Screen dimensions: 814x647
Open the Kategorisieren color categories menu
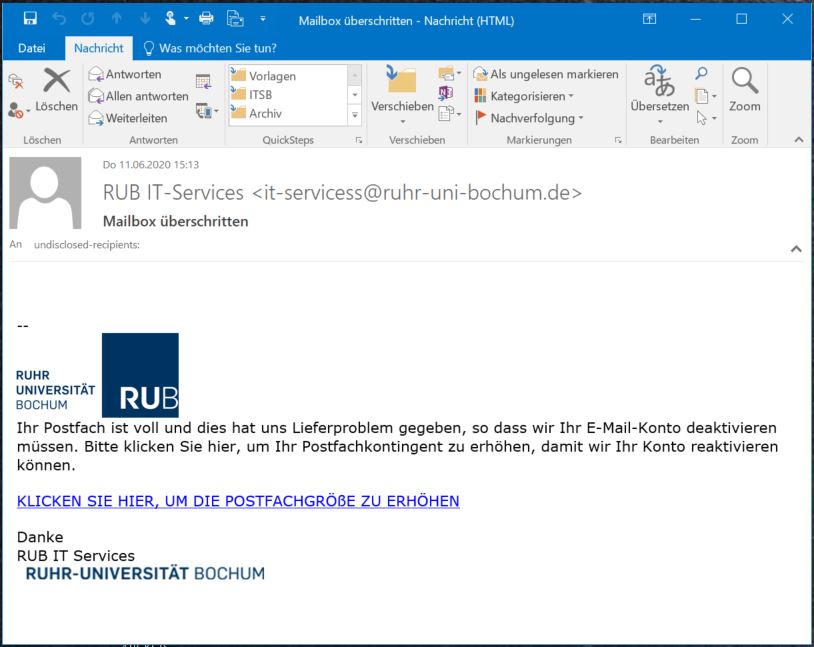(x=523, y=96)
